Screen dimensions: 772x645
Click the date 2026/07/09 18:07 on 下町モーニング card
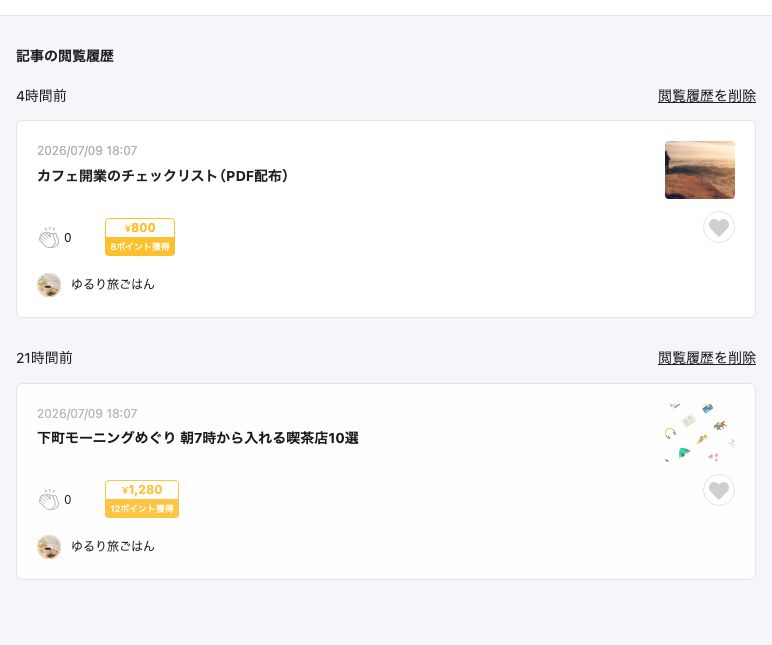(87, 414)
